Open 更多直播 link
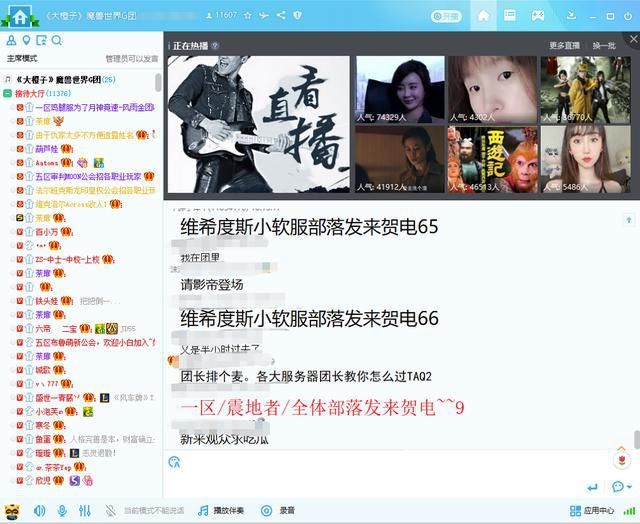Screen dimensions: 640x524 point(564,45)
